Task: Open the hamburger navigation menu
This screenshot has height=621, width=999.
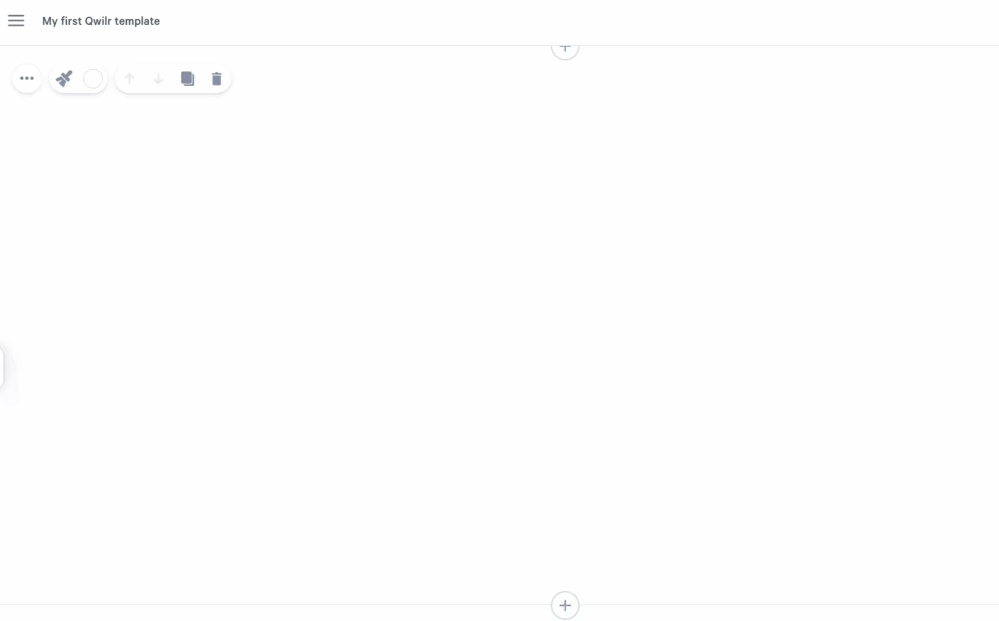Action: click(16, 21)
